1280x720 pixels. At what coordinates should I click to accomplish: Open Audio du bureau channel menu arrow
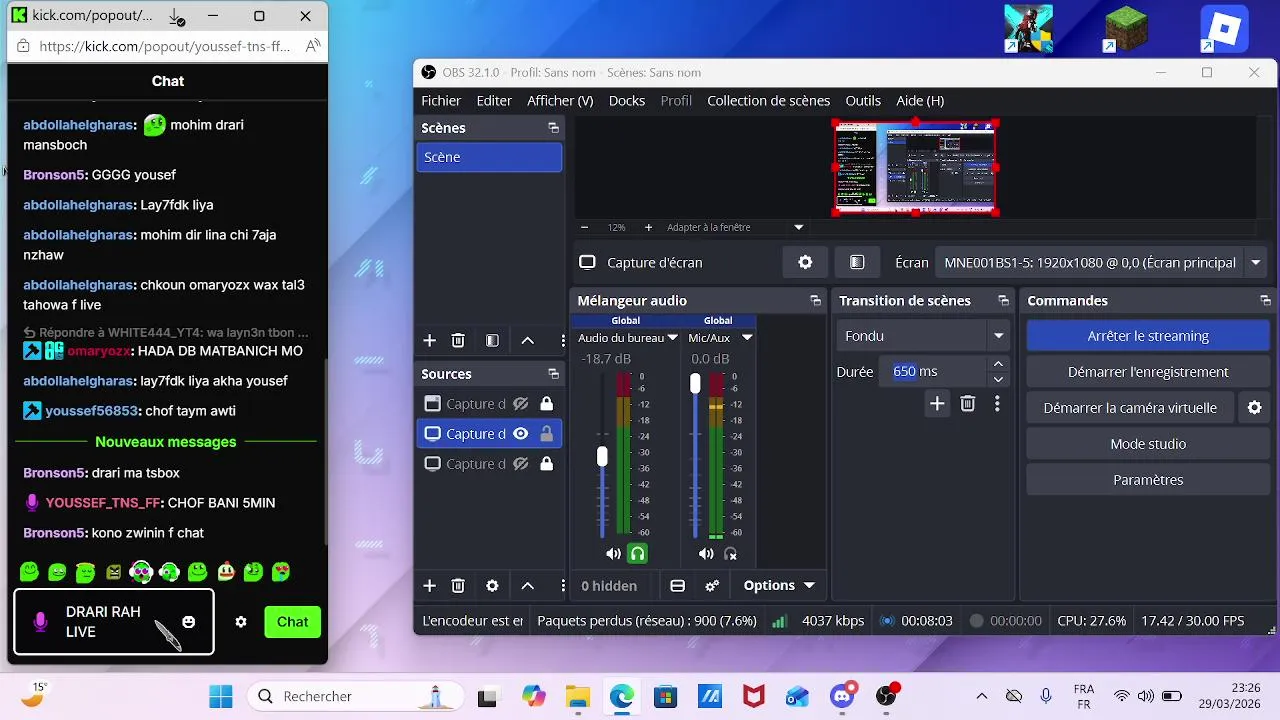click(x=673, y=338)
